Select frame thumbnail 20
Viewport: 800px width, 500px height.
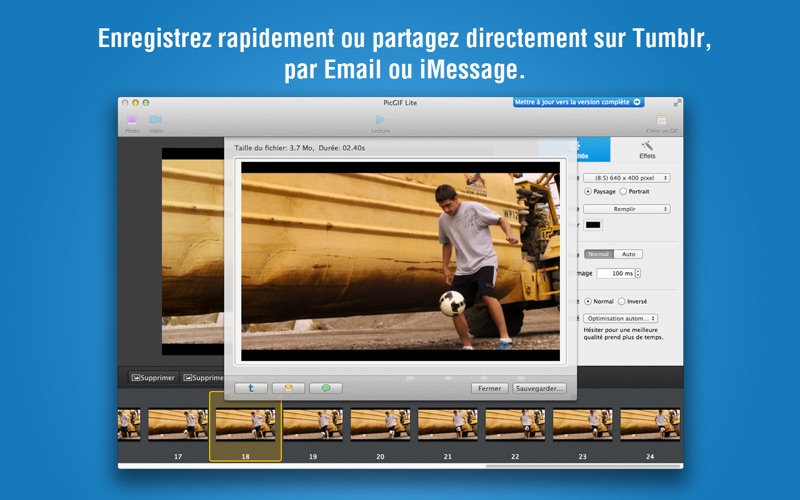(380, 424)
